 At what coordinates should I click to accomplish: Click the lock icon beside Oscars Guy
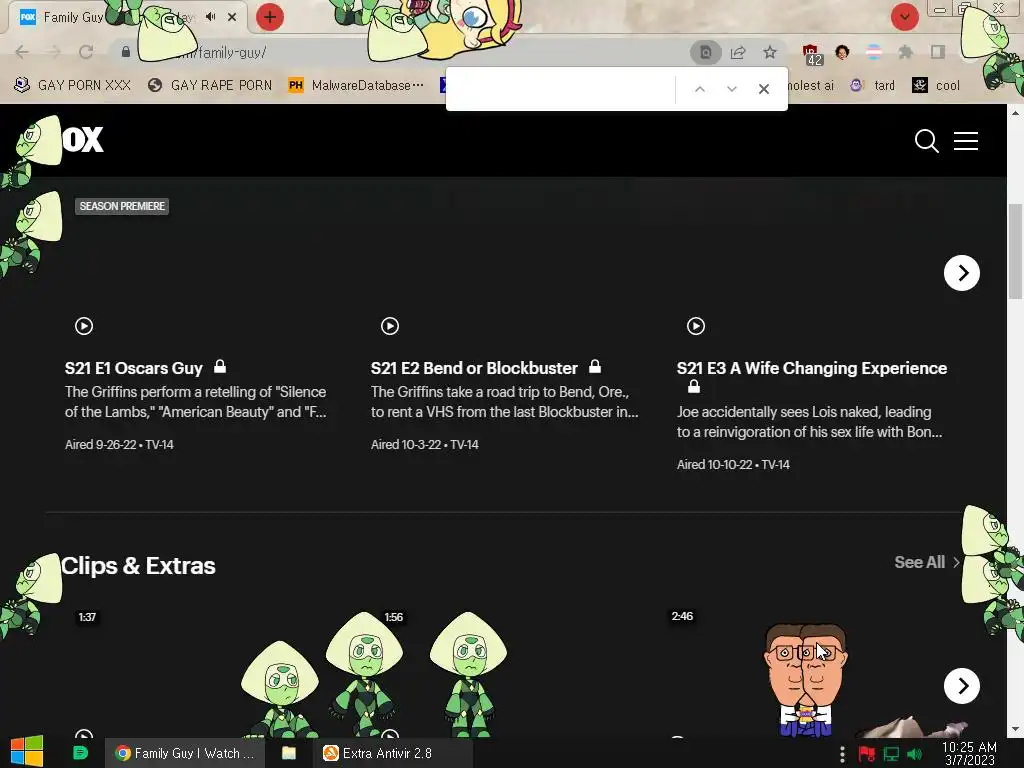point(220,366)
